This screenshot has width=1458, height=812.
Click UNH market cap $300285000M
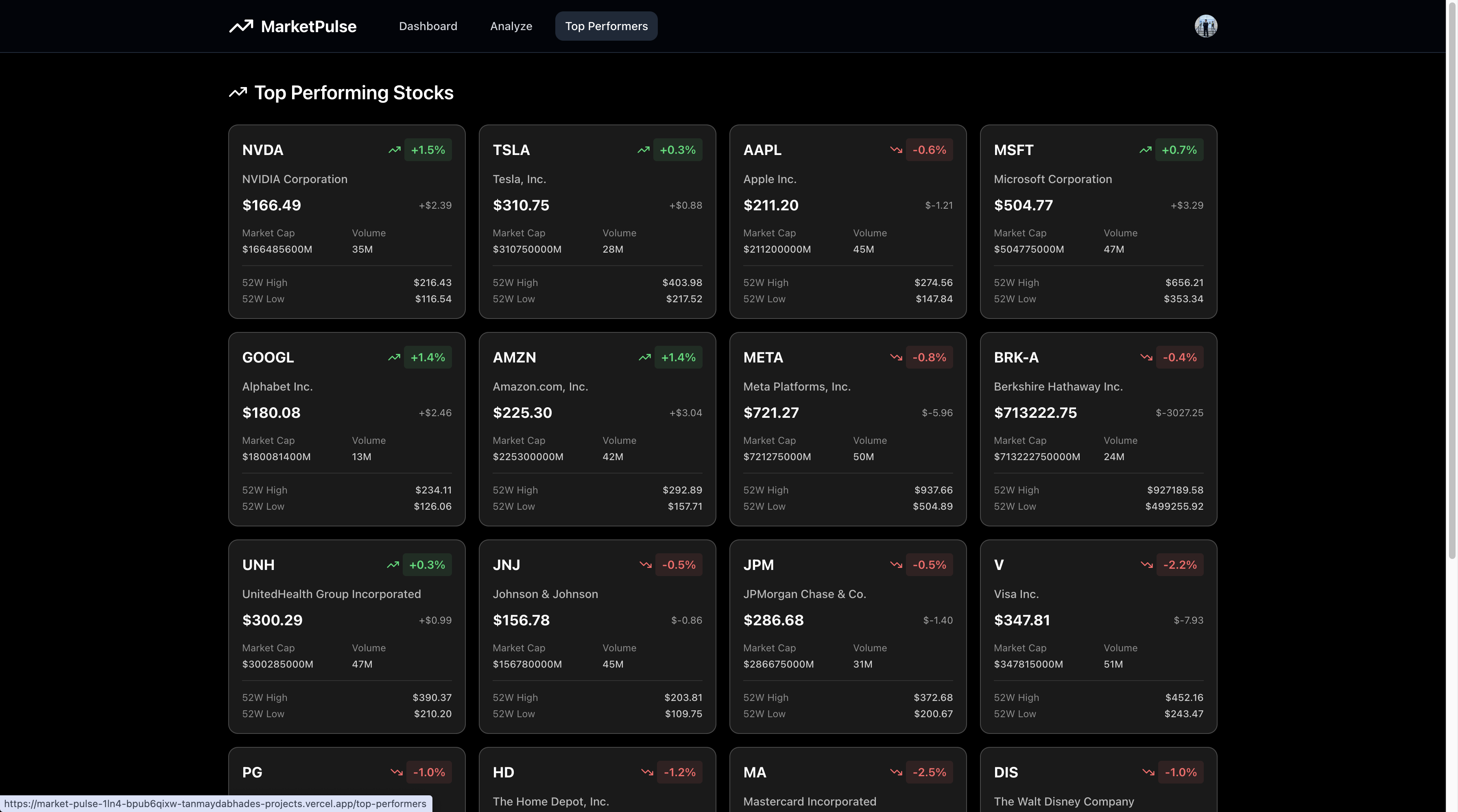(x=277, y=664)
